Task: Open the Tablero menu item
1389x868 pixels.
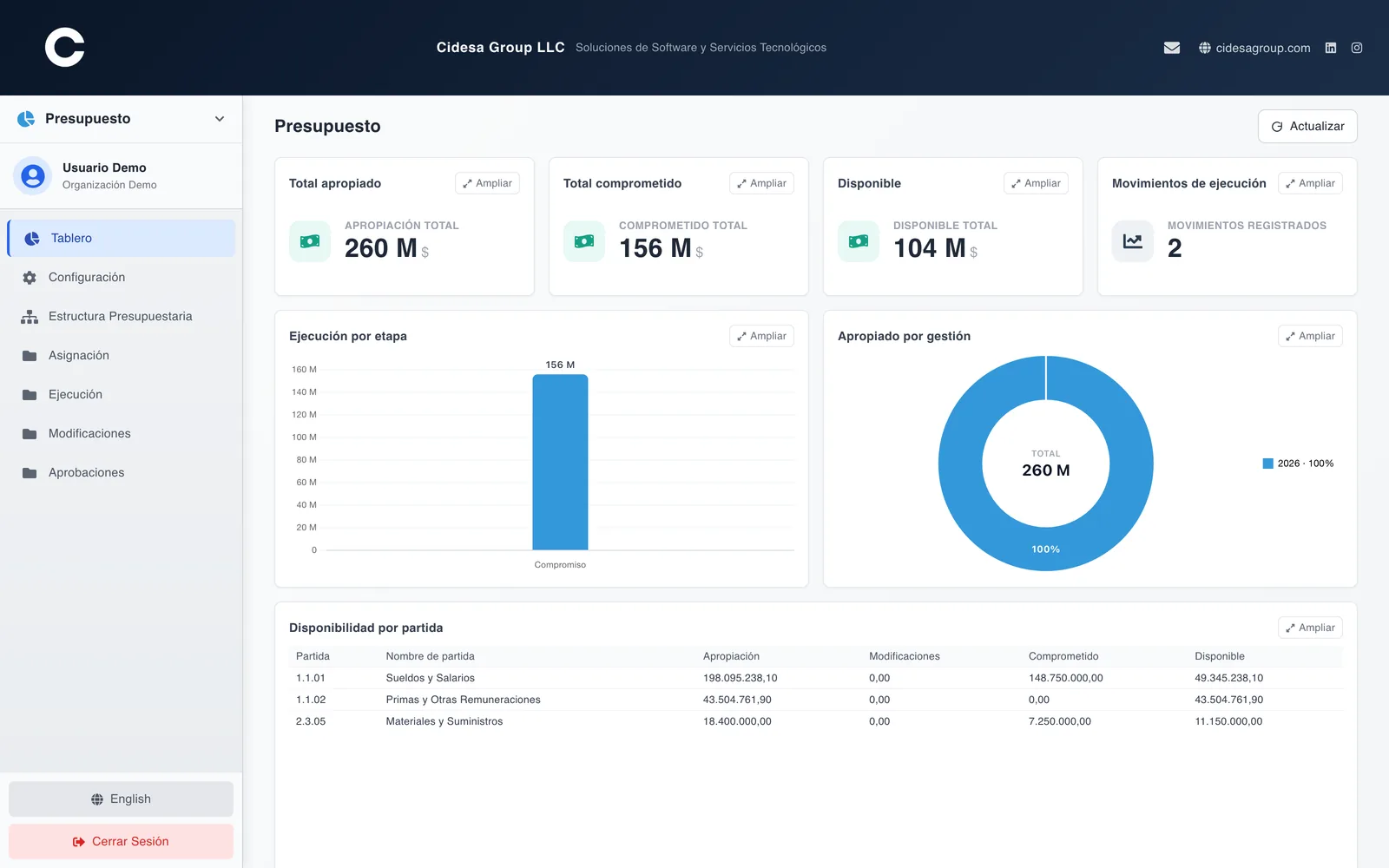Action: click(x=121, y=238)
